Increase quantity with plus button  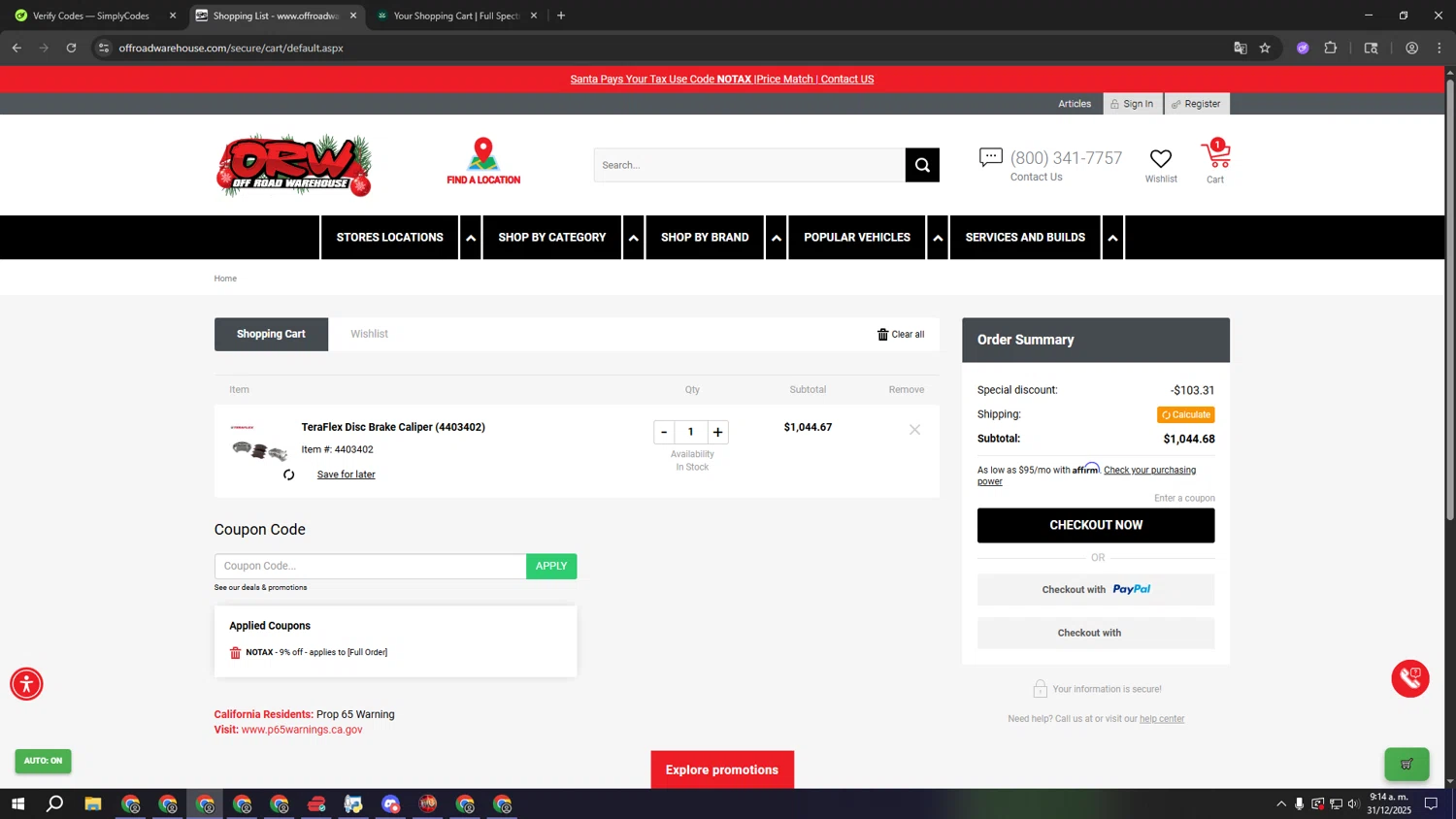point(717,432)
